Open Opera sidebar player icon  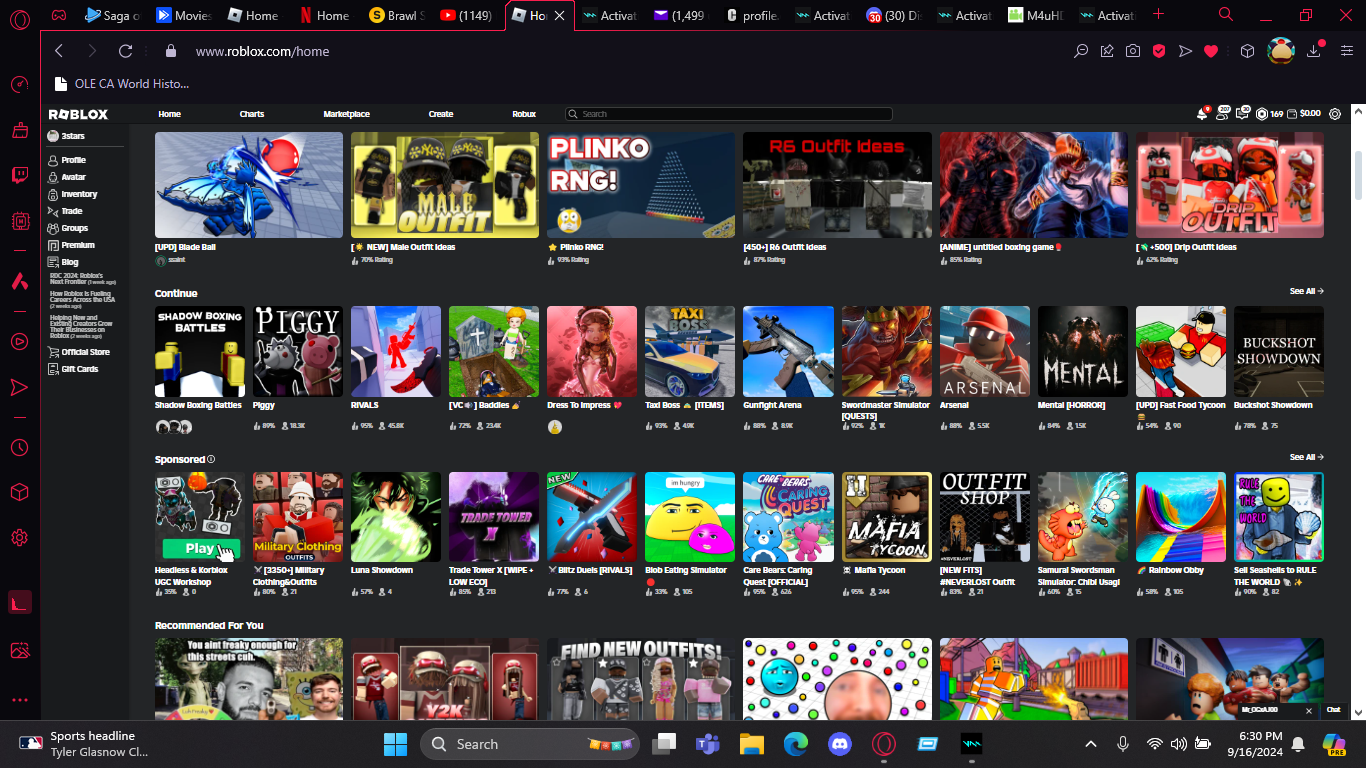coord(19,342)
